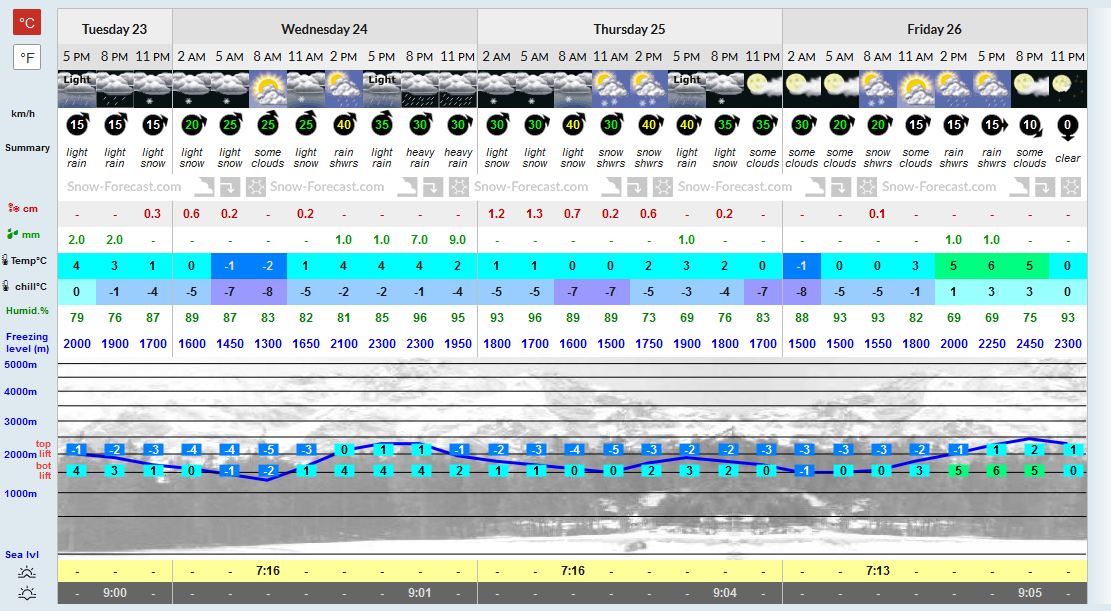Image resolution: width=1111 pixels, height=611 pixels.
Task: Click the snowflake cm row icon
Action: tap(13, 208)
